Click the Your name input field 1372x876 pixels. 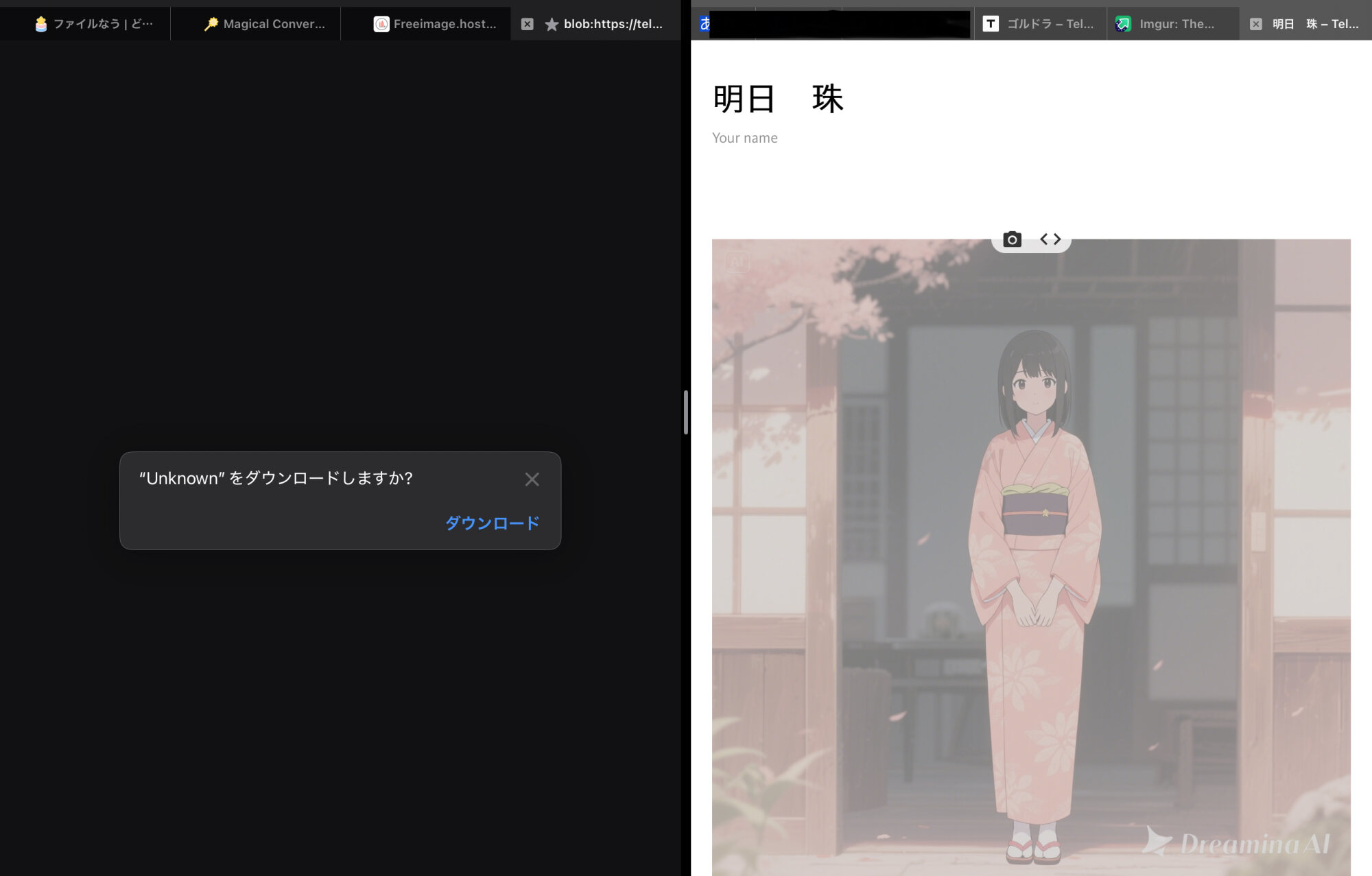pos(745,138)
